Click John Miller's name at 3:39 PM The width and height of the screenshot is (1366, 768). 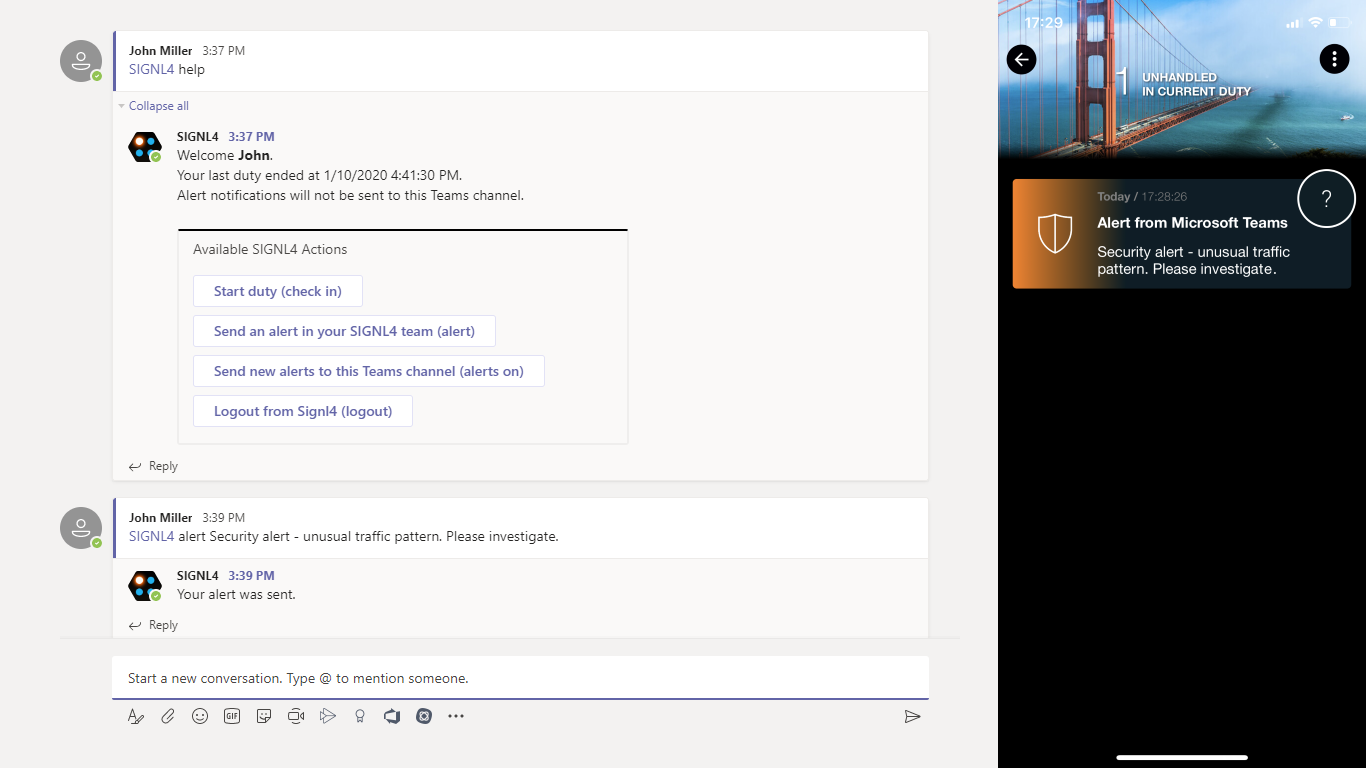(x=160, y=518)
